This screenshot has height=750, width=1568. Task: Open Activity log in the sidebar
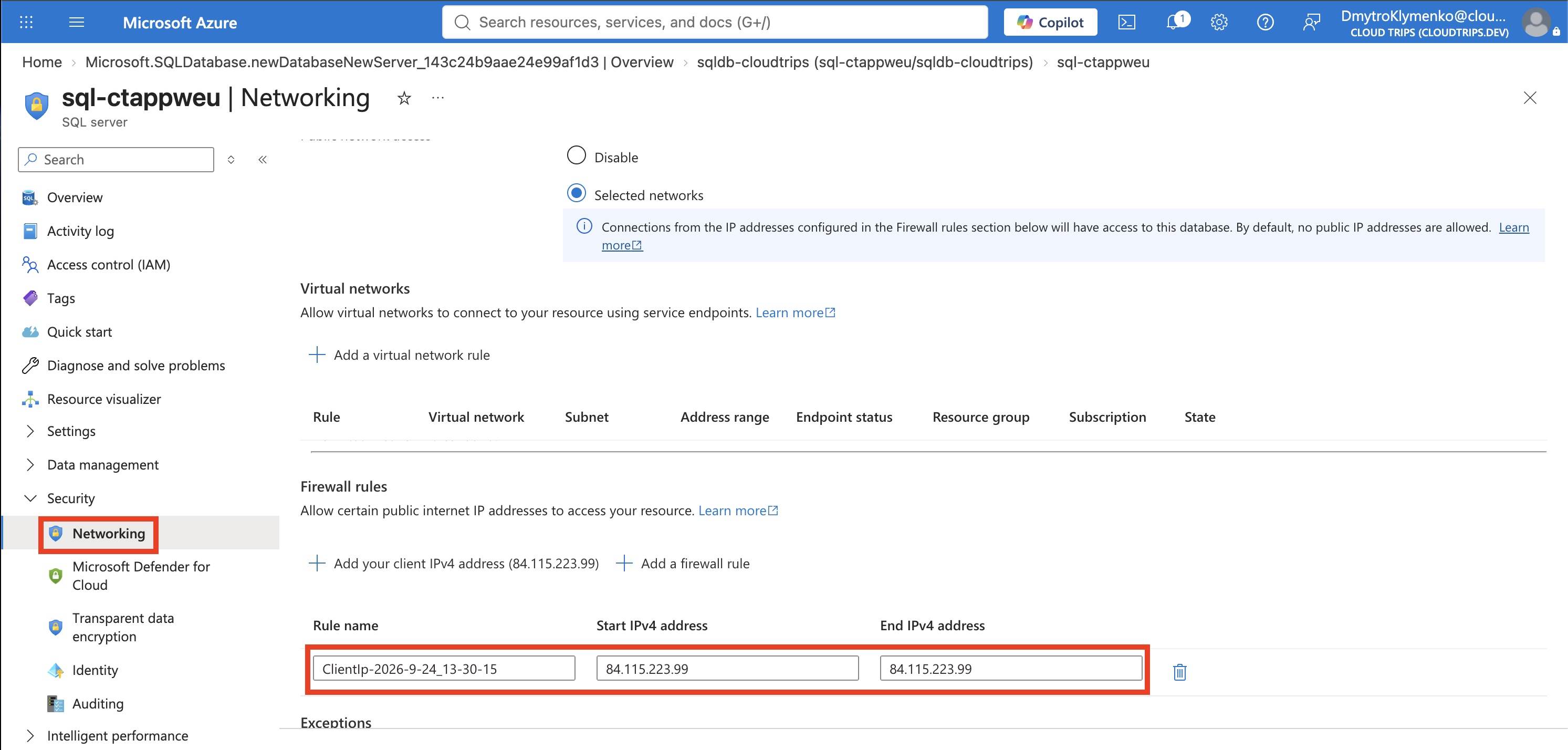pos(80,231)
